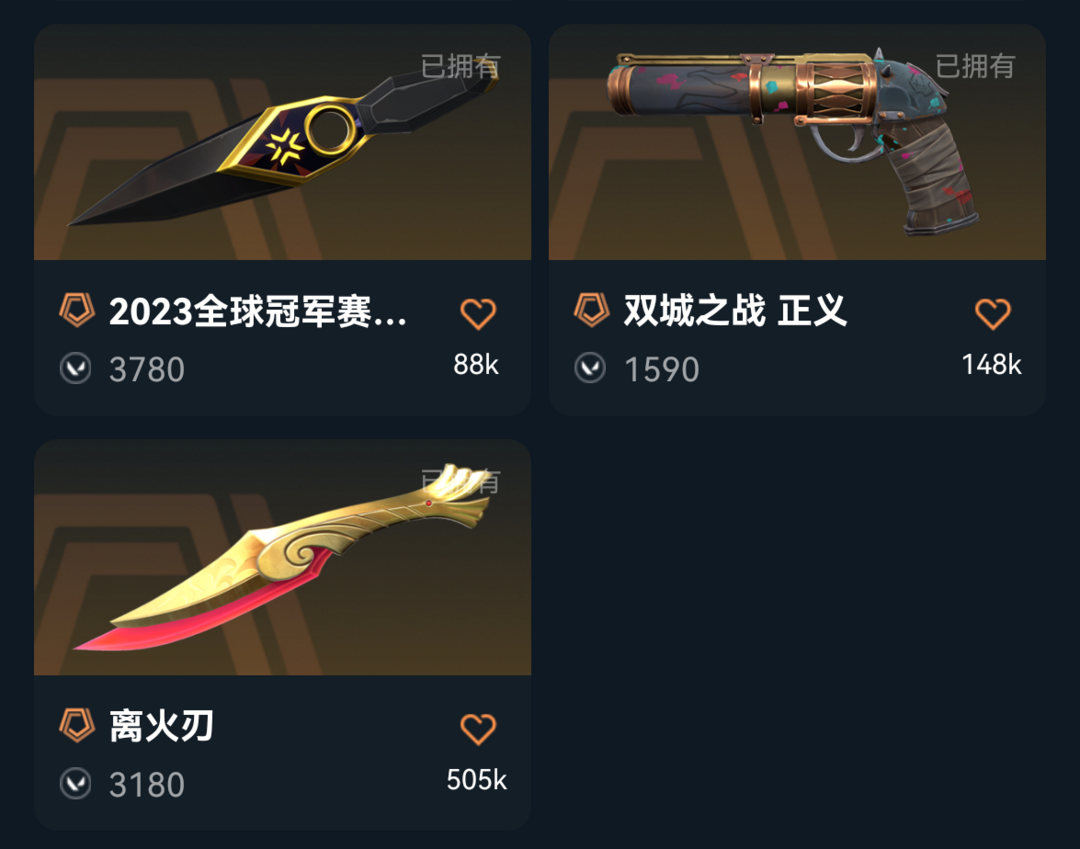Open the Arcane revolver skin image
This screenshot has height=849, width=1080.
coord(797,143)
